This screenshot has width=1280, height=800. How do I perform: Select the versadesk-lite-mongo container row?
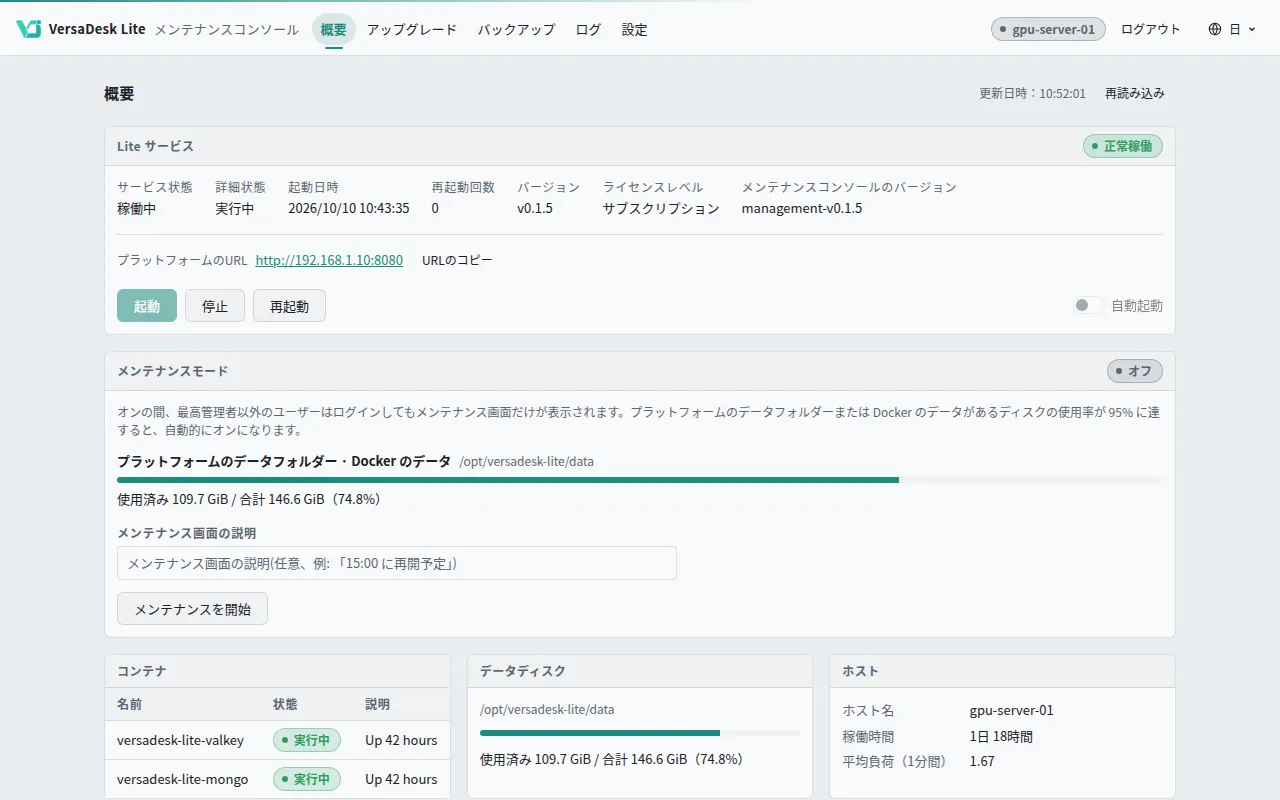pyautogui.click(x=277, y=779)
